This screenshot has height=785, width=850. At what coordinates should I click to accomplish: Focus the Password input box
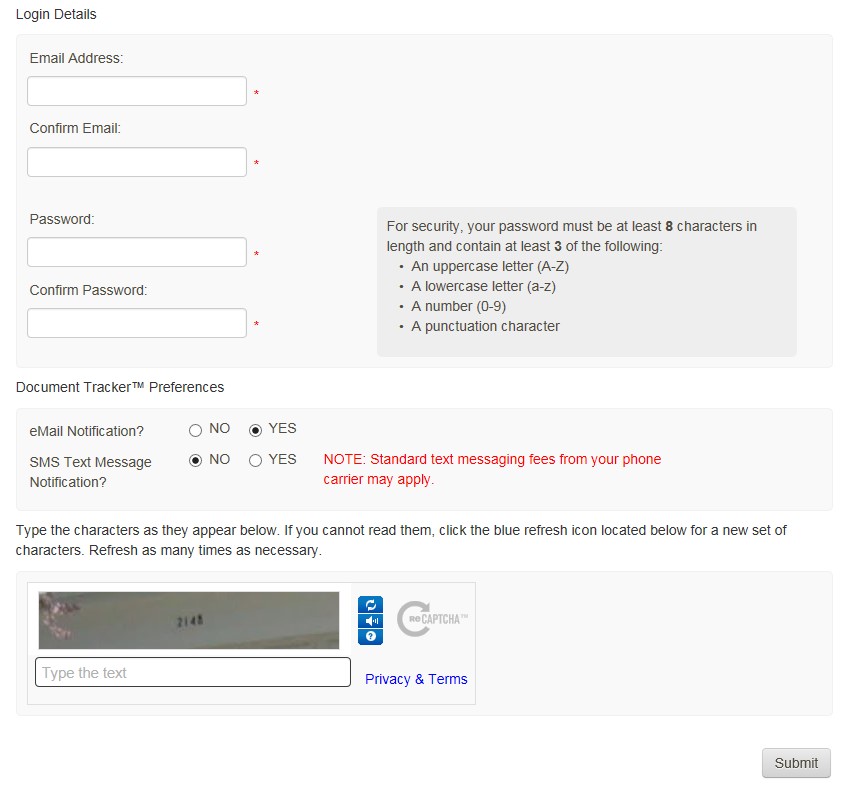click(137, 252)
